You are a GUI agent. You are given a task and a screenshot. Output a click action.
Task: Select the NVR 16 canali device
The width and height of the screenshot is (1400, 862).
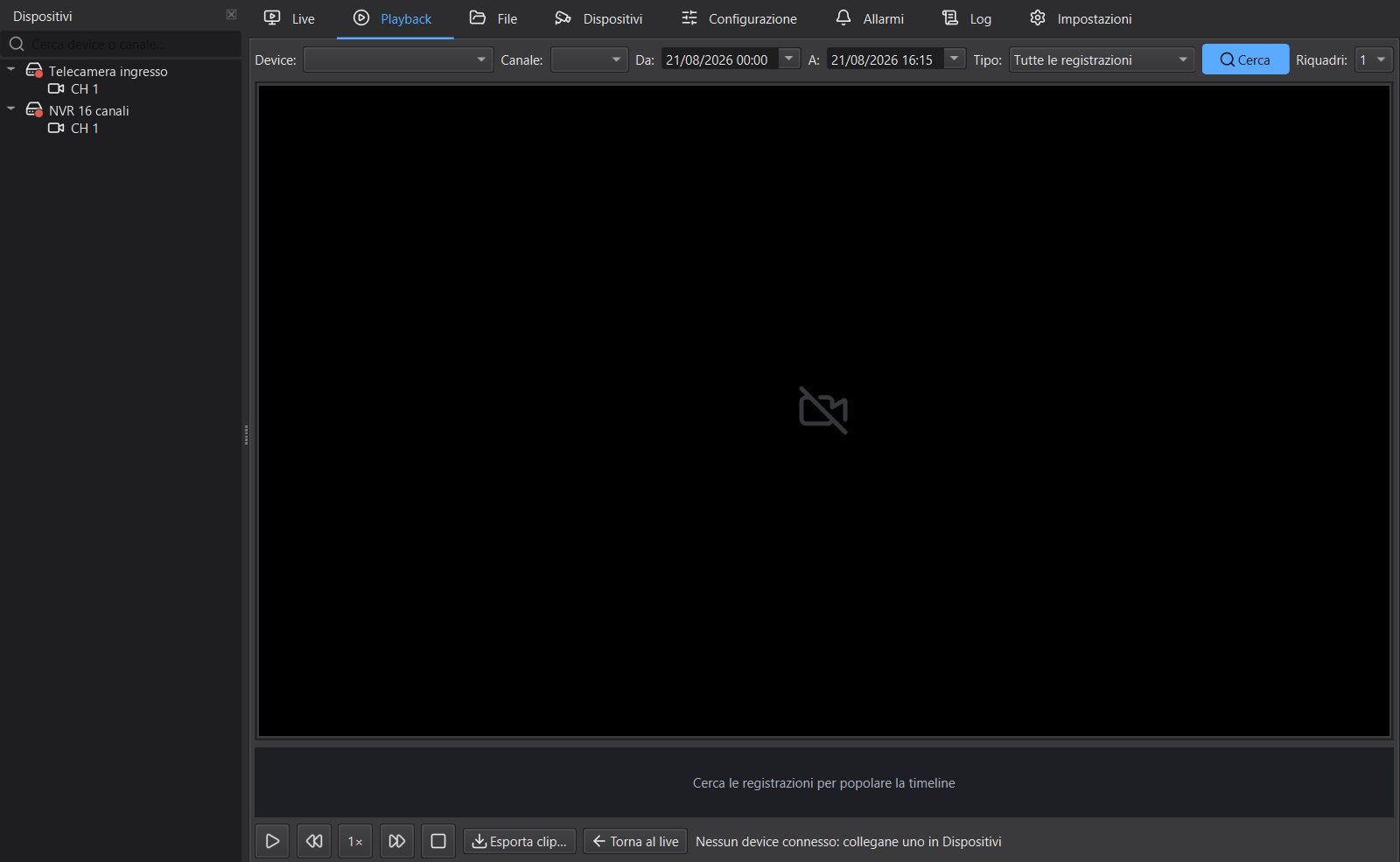click(88, 110)
